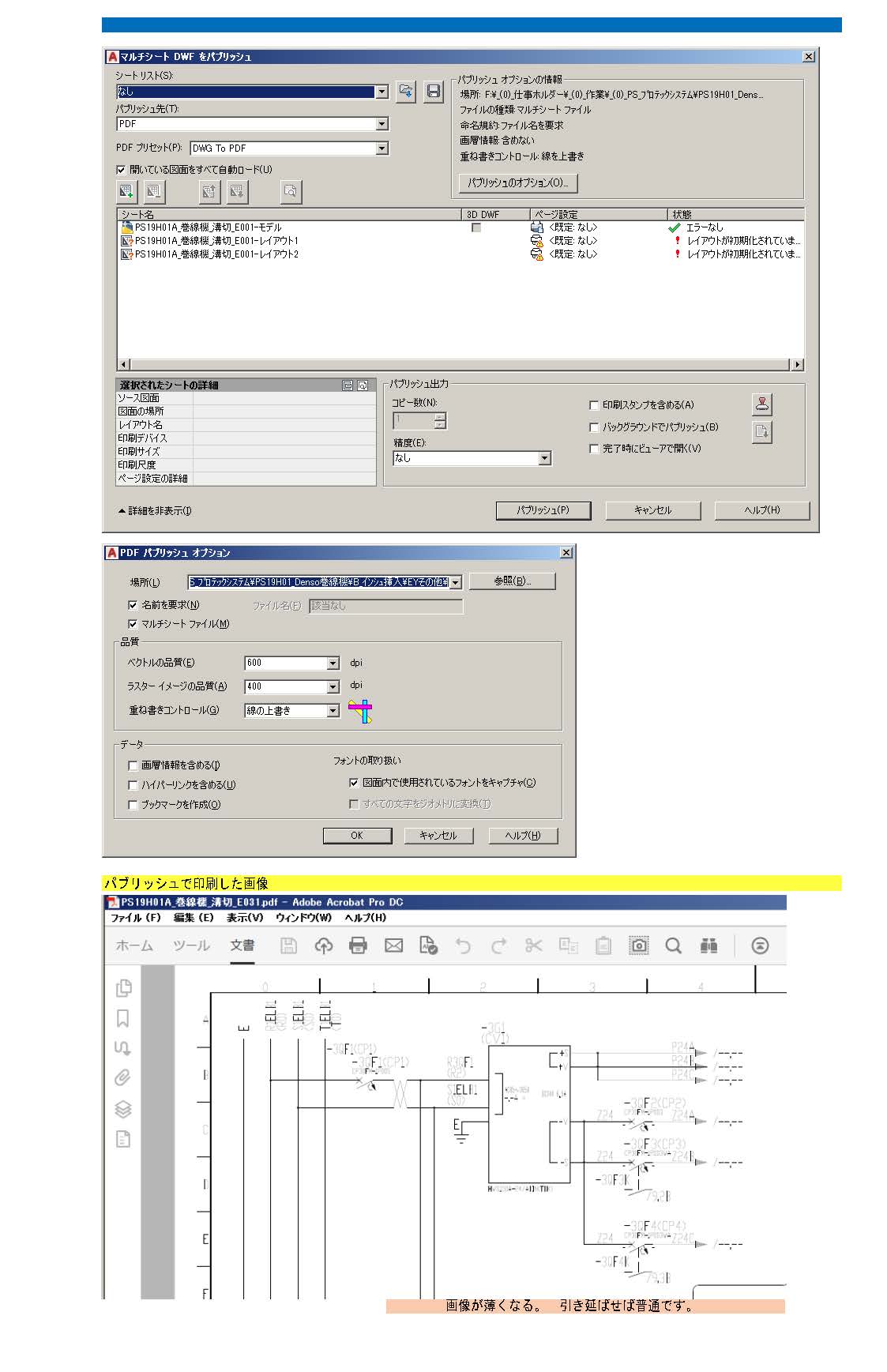Enable 画層情報を含める checkbox

(133, 765)
